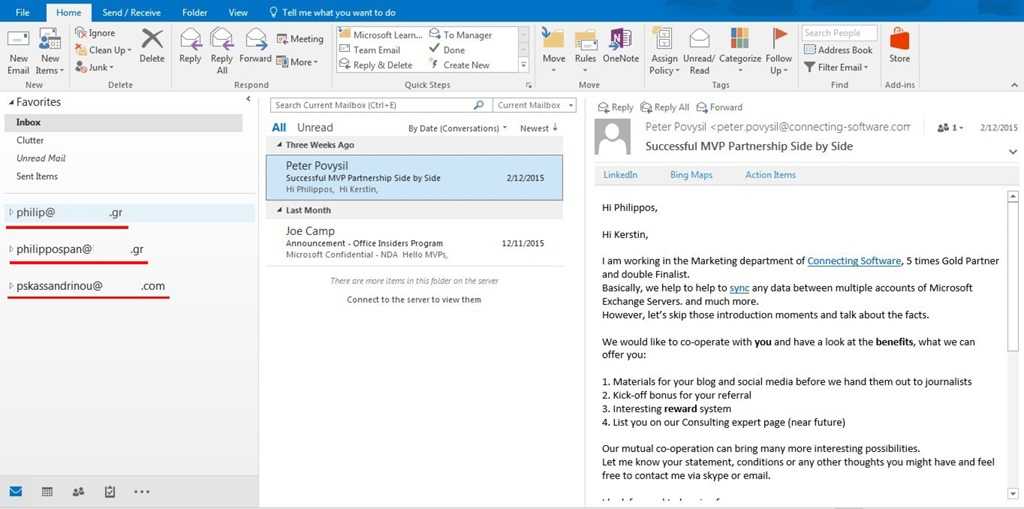Choose Create New quick step
This screenshot has width=1024, height=509.
(459, 65)
